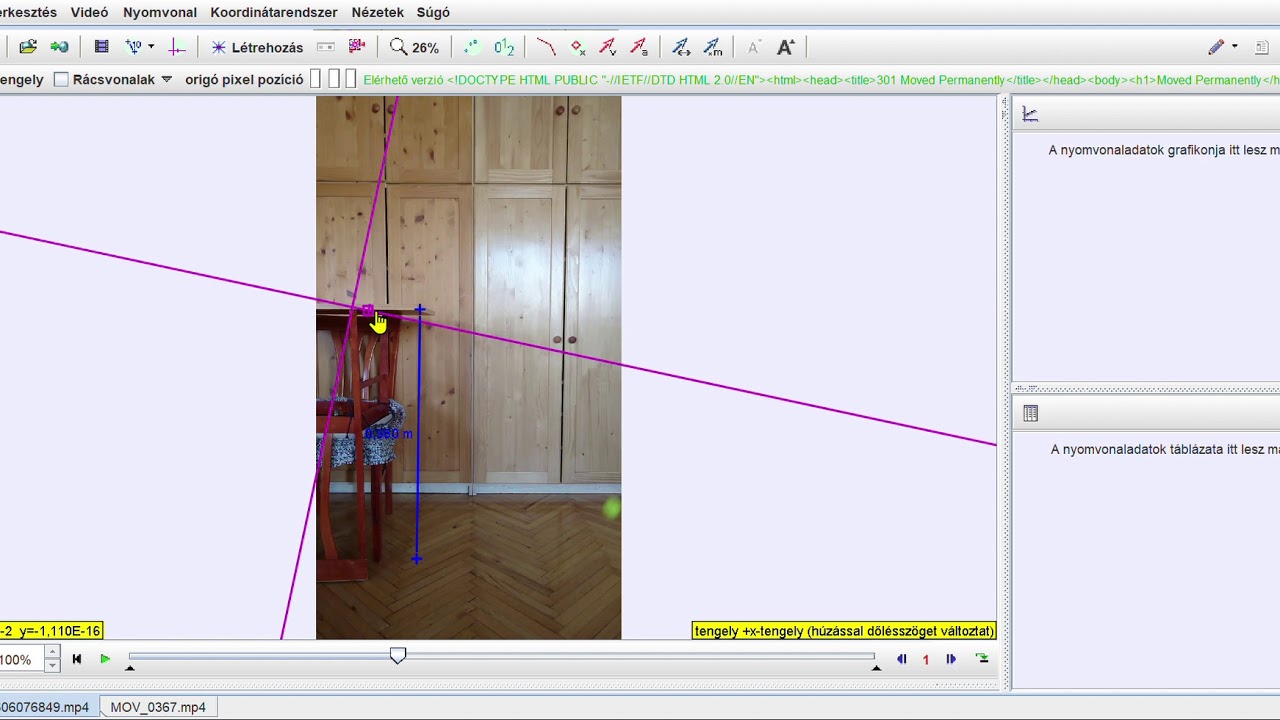The height and width of the screenshot is (720, 1280).
Task: Open clip settings filmstrip icon
Action: (x=101, y=47)
